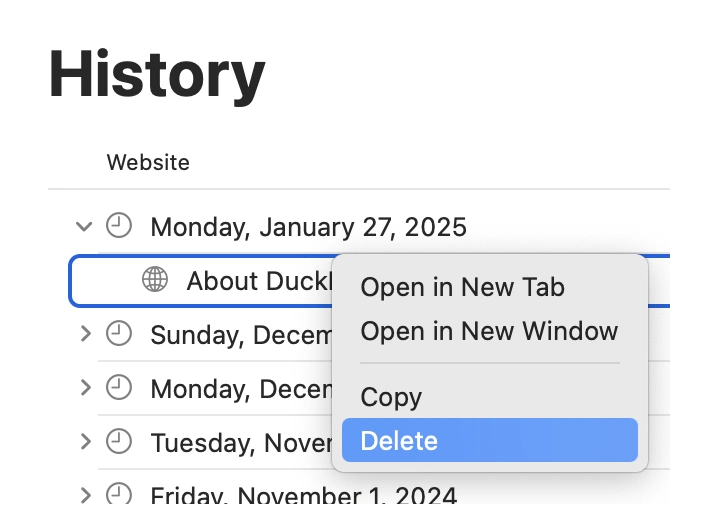
Task: Expand the Tuesday, November history group
Action: [x=85, y=441]
